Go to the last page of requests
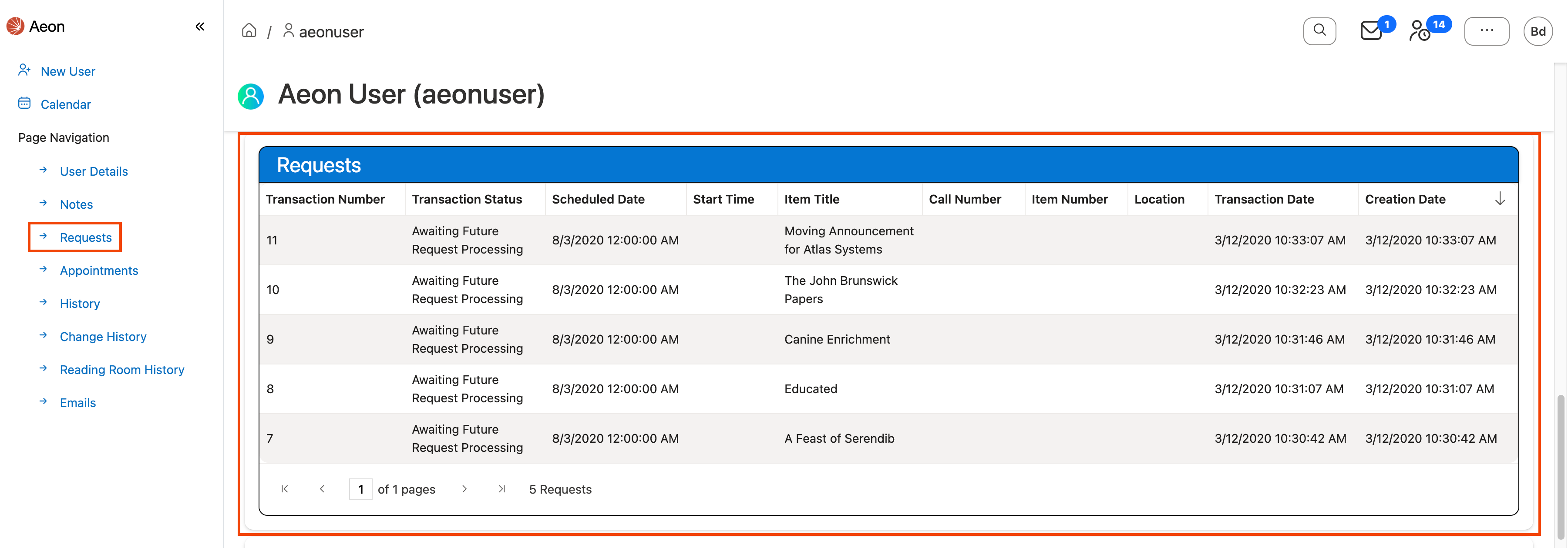The width and height of the screenshot is (1568, 548). 501,489
